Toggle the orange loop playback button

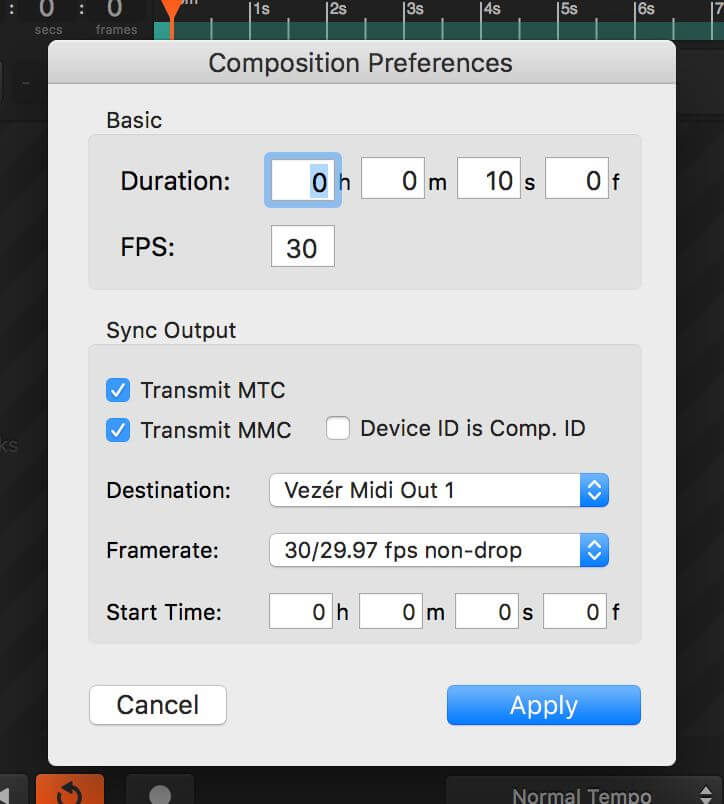[70, 790]
